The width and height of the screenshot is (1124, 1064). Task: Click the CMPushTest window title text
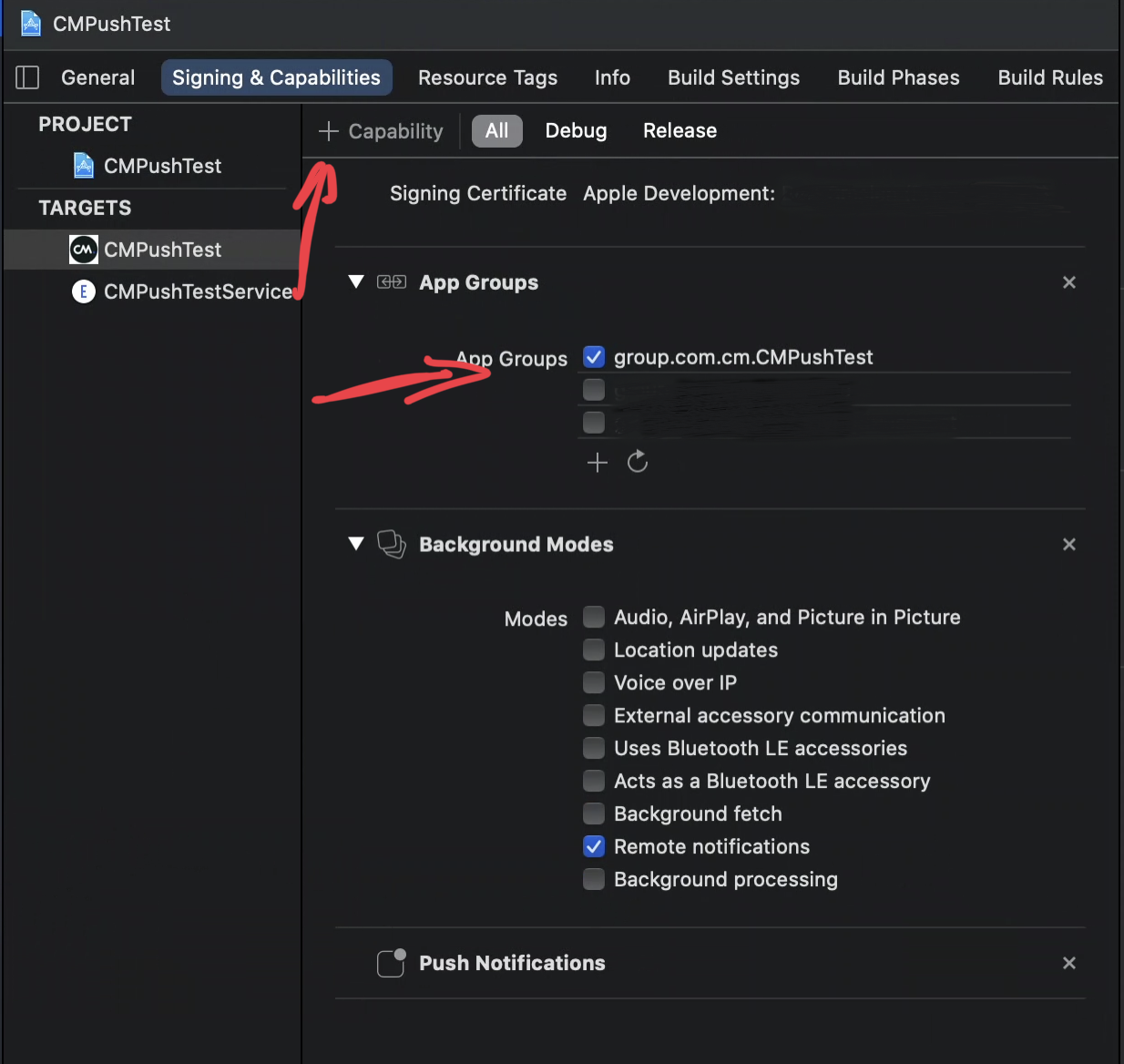pyautogui.click(x=112, y=24)
